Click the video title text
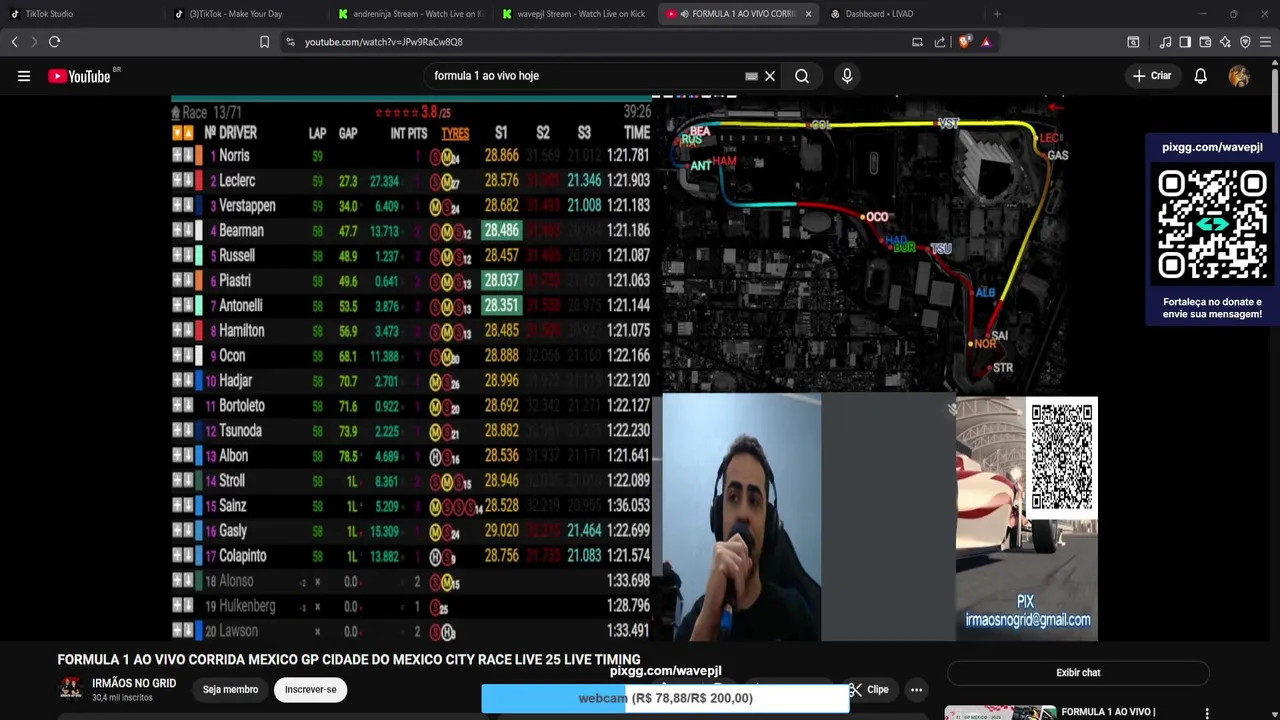 click(349, 660)
